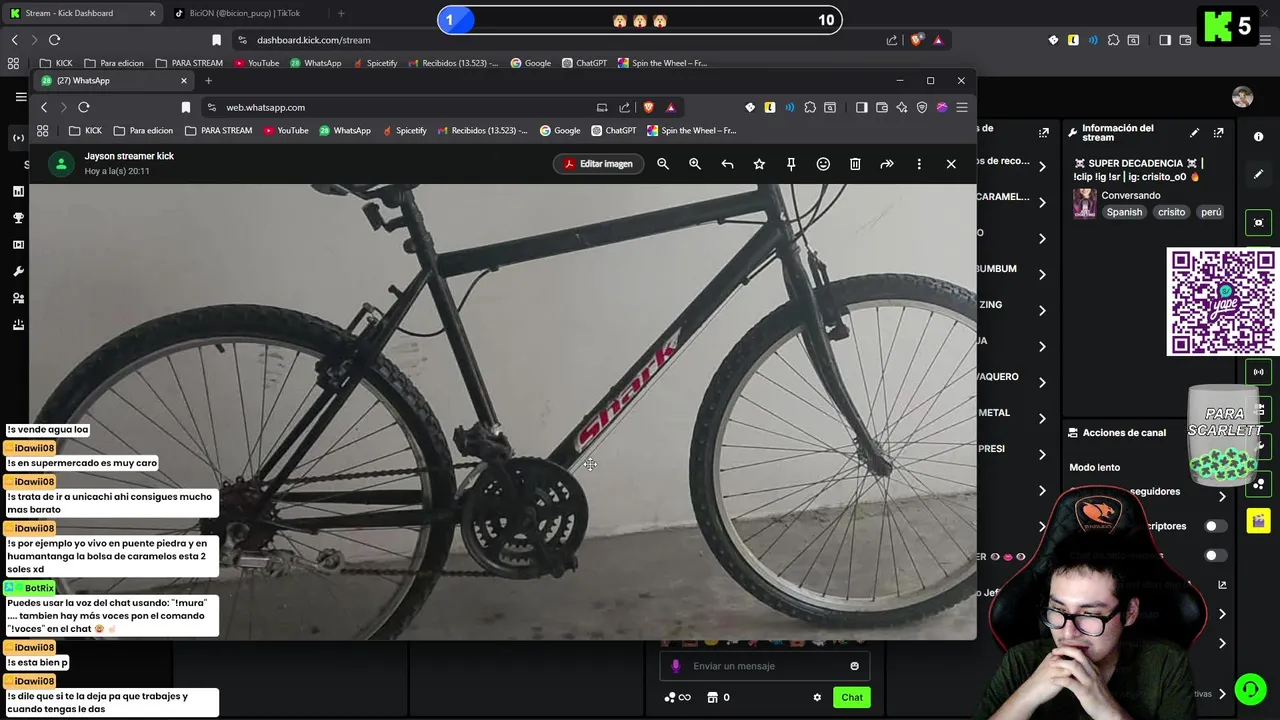Open new tab in WhatsApp window
This screenshot has height=720, width=1280.
208,80
